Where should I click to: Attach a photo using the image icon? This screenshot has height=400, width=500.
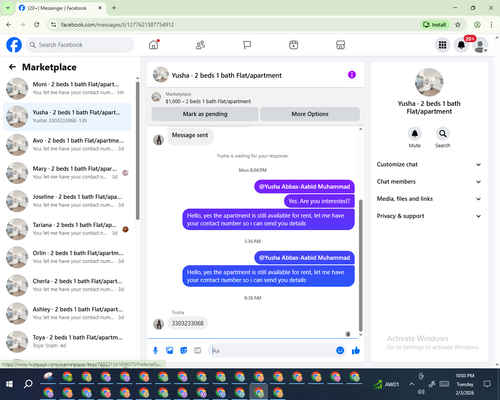tap(170, 350)
